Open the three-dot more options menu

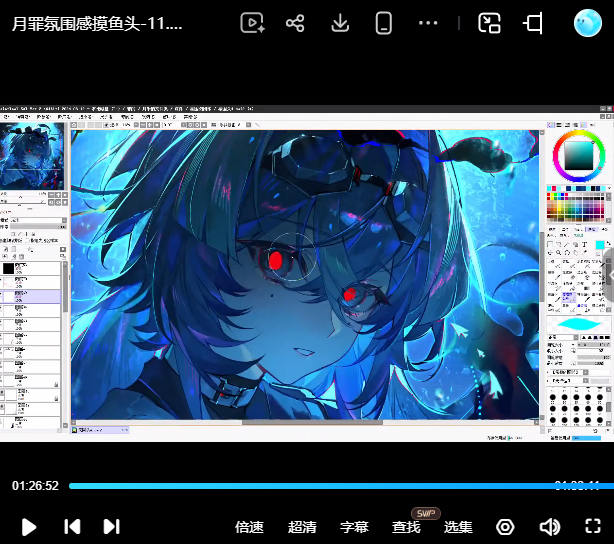[428, 23]
